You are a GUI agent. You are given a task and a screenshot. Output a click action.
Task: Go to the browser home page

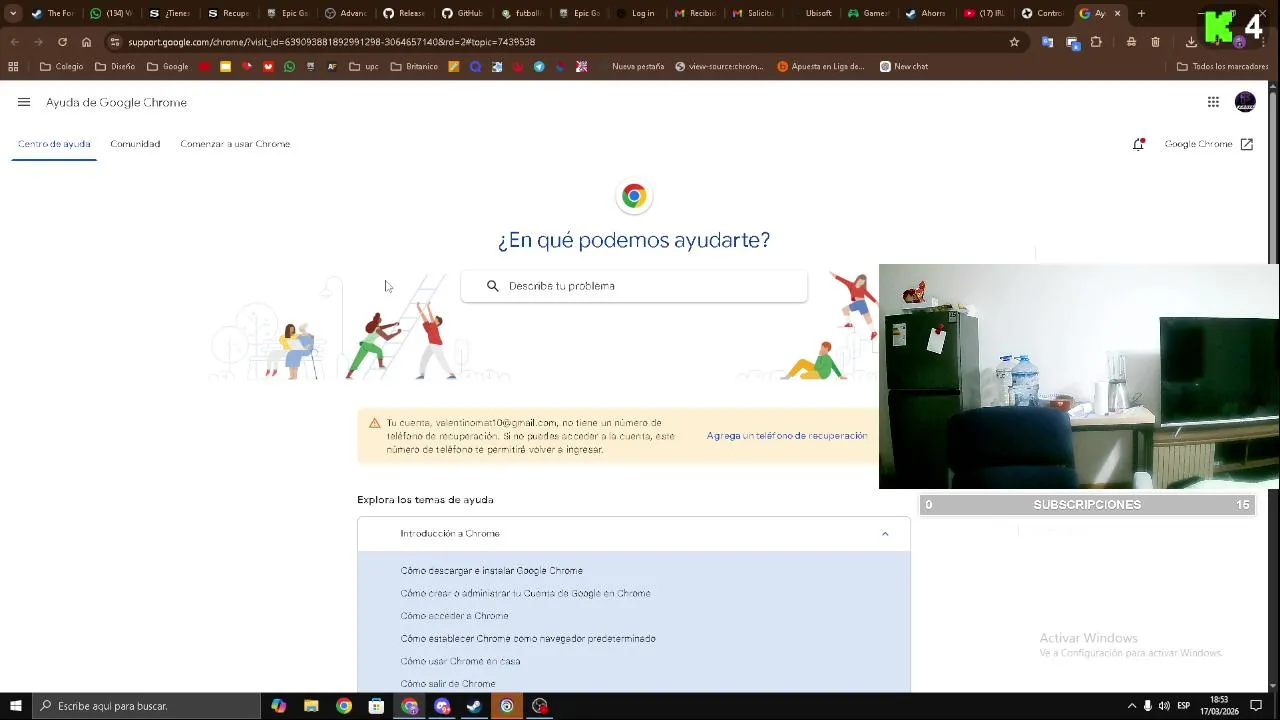pos(86,42)
